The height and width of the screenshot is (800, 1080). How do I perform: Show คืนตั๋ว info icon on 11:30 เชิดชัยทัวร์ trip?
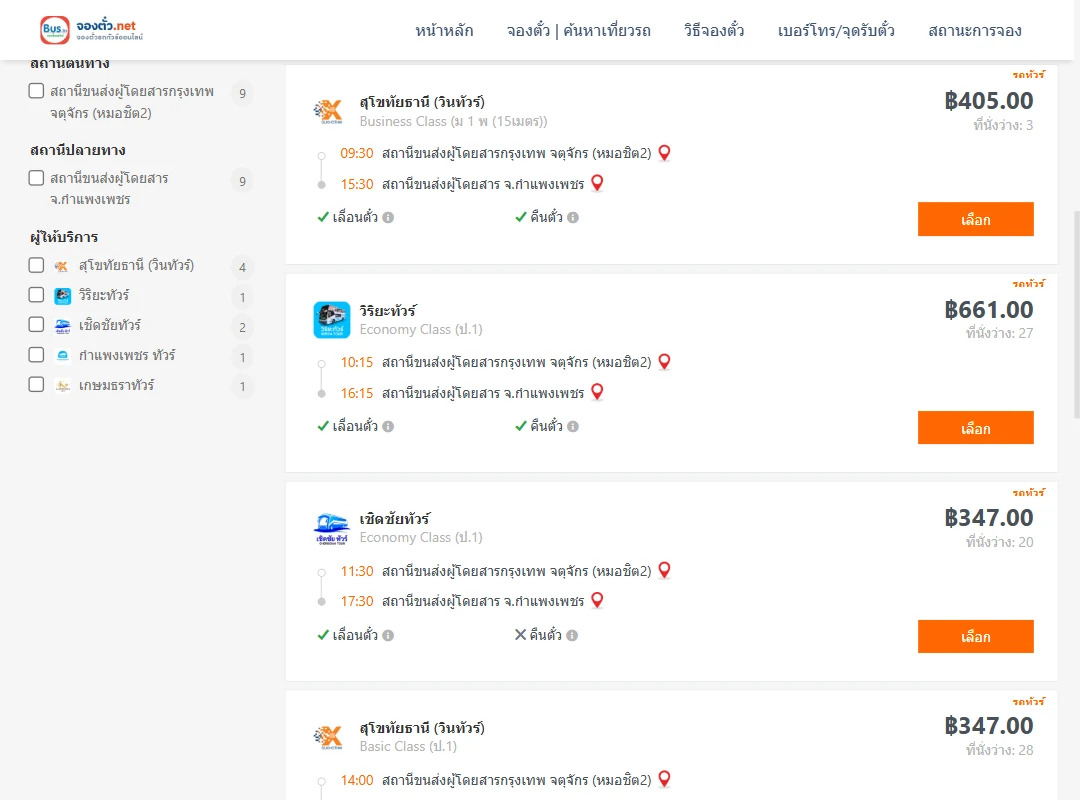coord(572,635)
